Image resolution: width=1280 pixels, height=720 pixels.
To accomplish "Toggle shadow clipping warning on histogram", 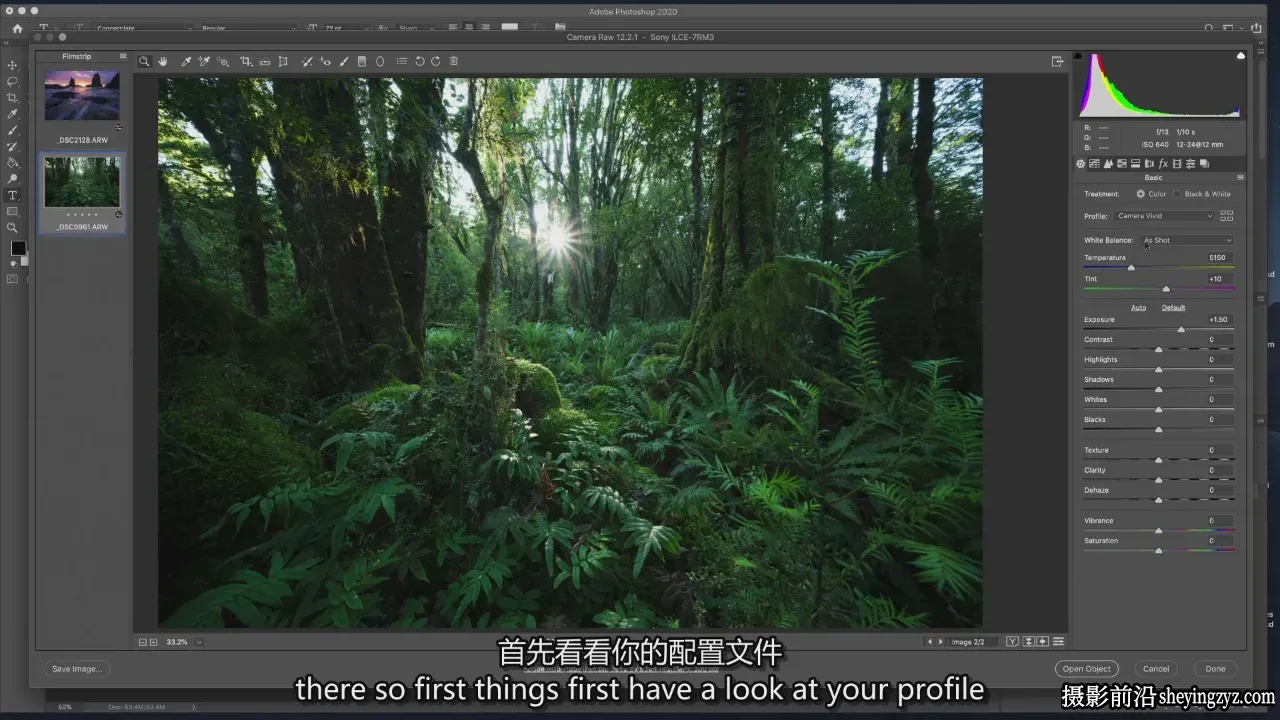I will pos(1079,56).
